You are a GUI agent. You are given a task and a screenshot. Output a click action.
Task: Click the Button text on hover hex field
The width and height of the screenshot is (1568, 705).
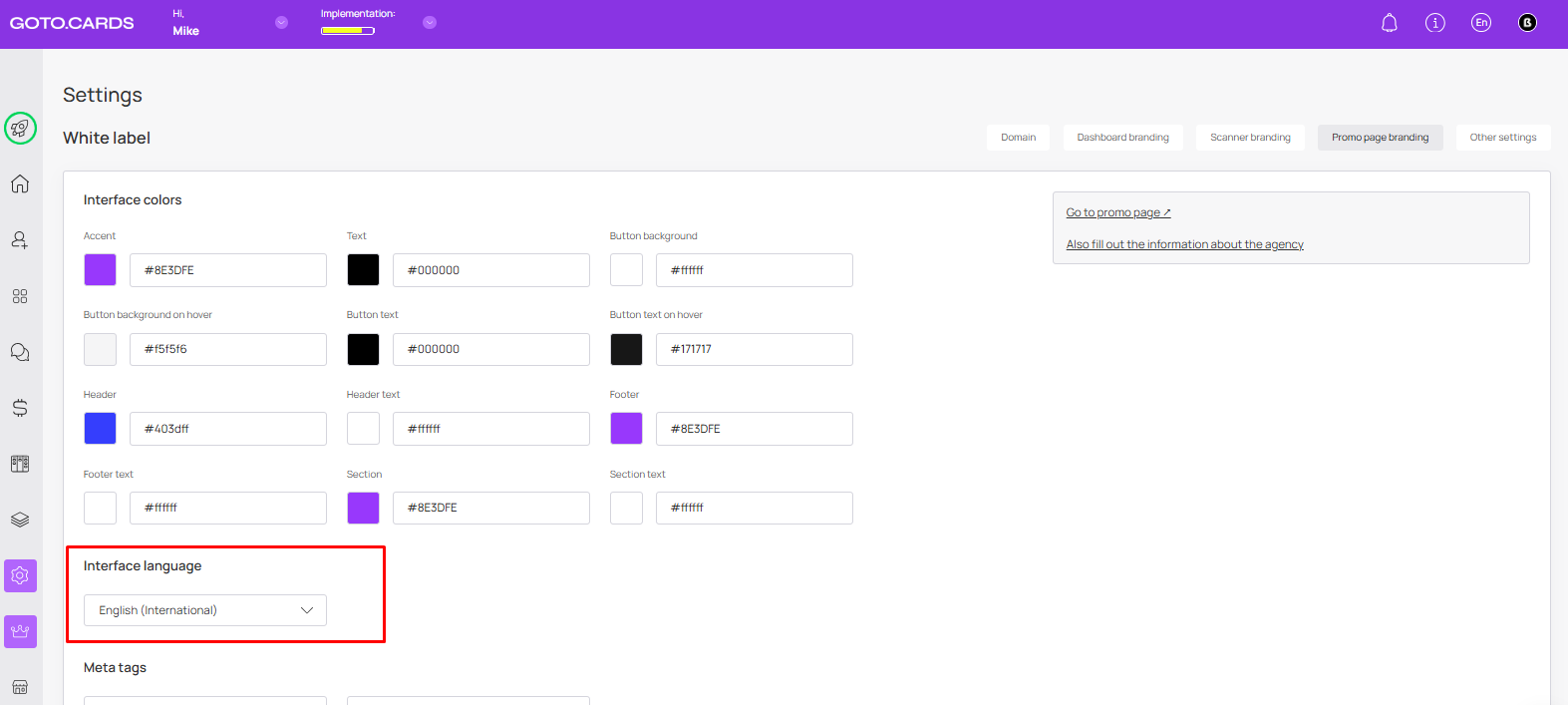(x=754, y=349)
